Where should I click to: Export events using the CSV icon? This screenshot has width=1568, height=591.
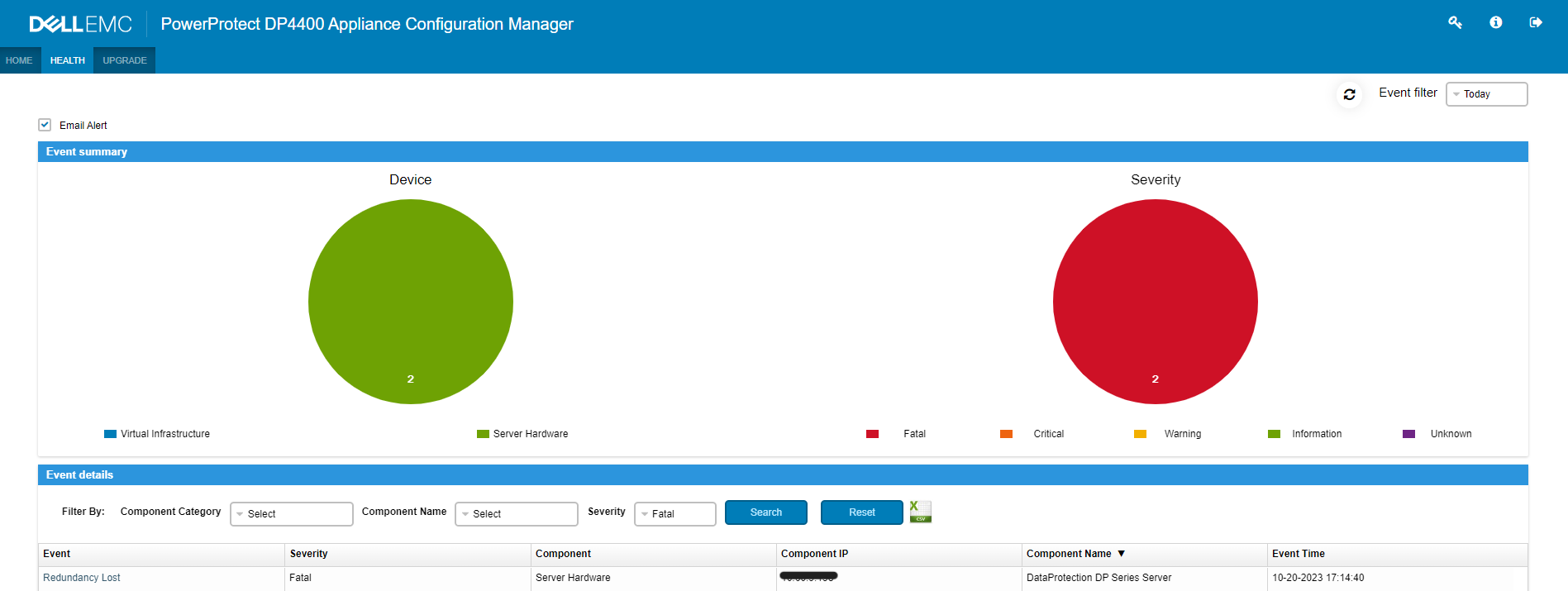(x=920, y=512)
